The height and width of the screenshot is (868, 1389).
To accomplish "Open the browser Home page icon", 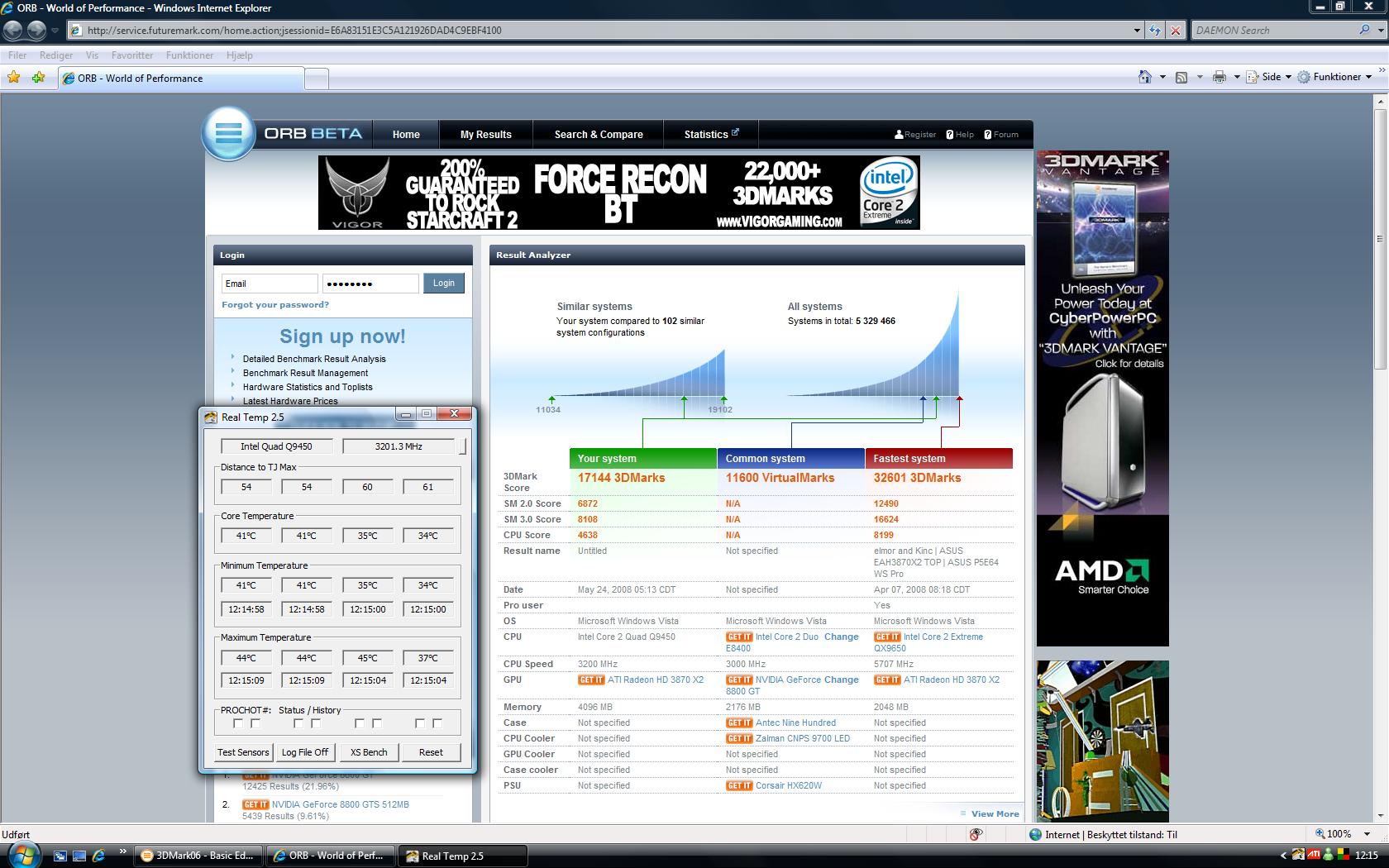I will [1144, 77].
